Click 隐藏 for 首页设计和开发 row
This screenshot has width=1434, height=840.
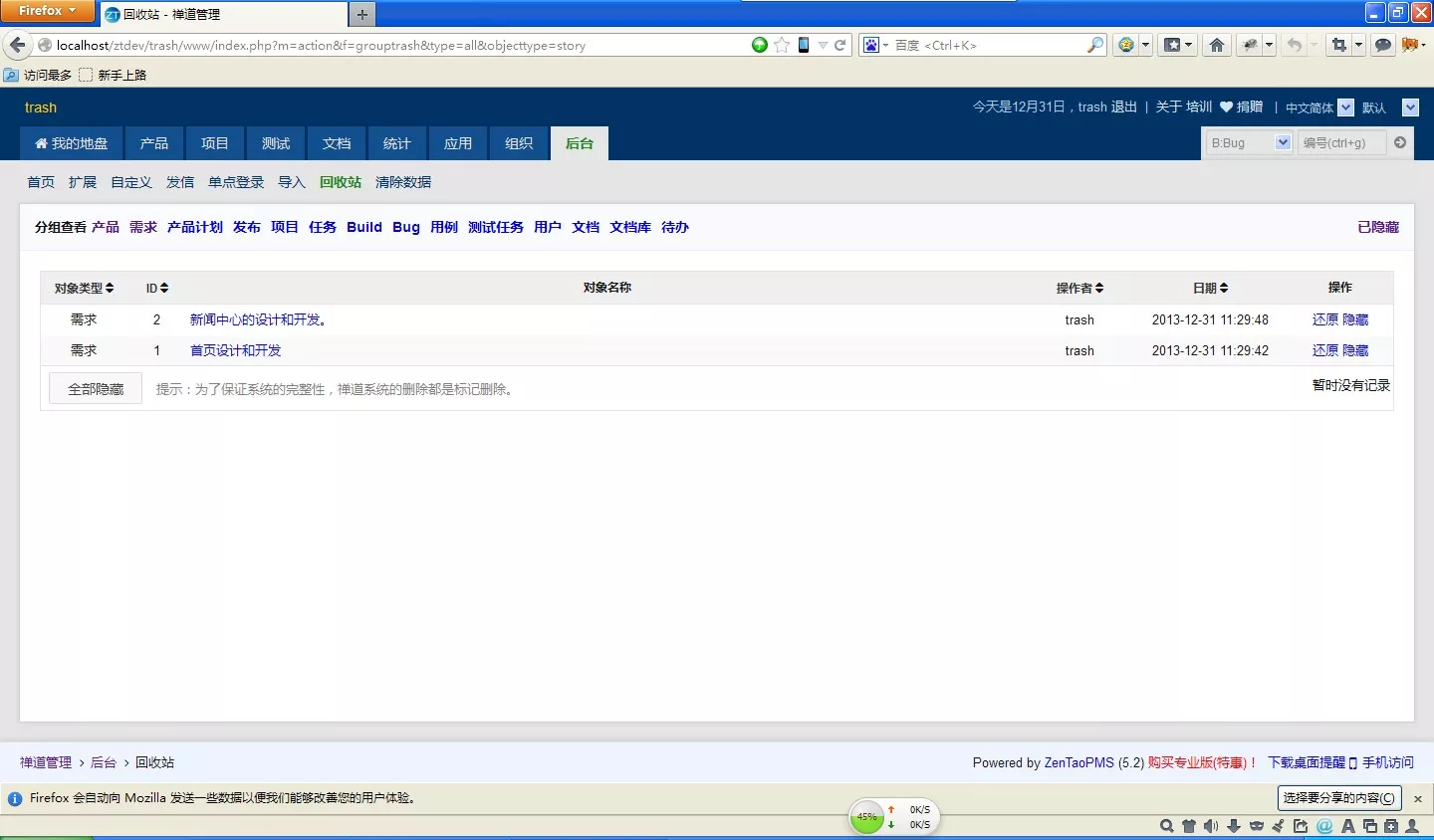pyautogui.click(x=1355, y=350)
